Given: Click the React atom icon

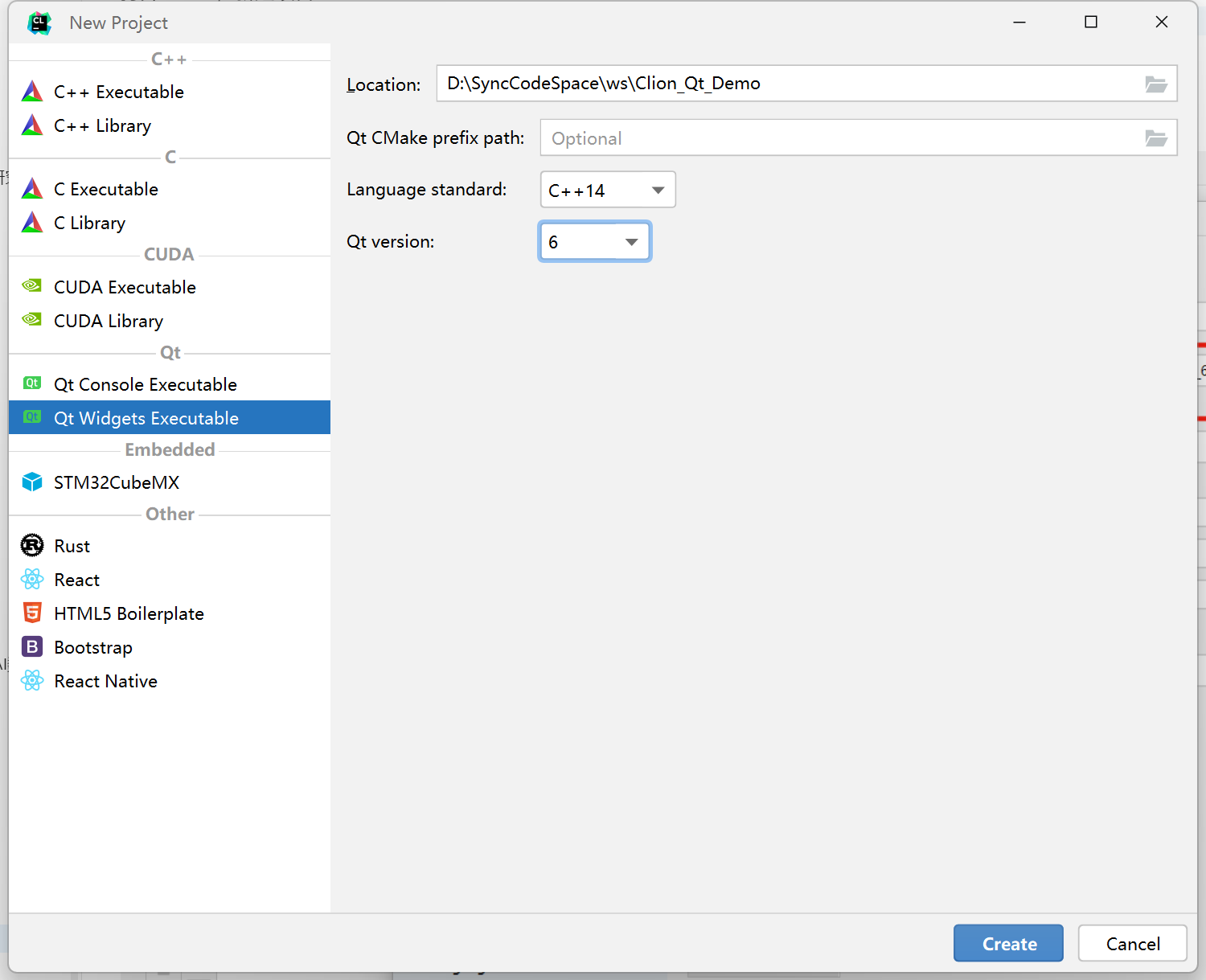Looking at the screenshot, I should [32, 579].
